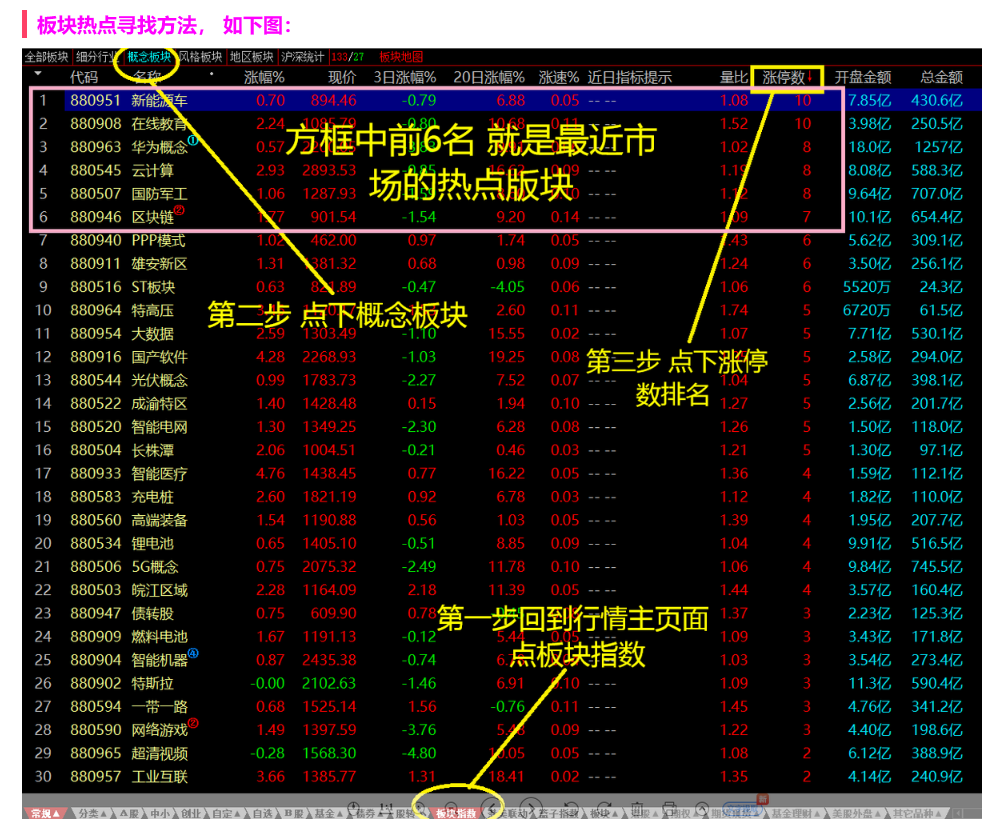Open the 板块地图 link
1007x825 pixels.
click(401, 57)
